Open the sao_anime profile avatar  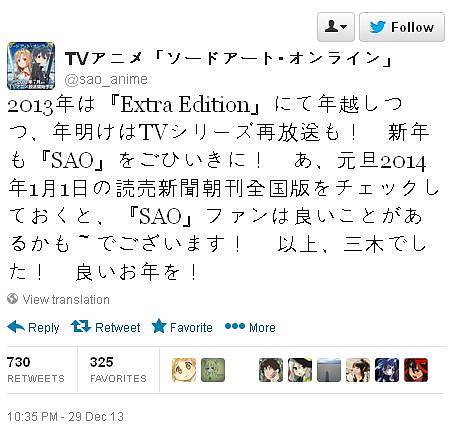pos(31,66)
